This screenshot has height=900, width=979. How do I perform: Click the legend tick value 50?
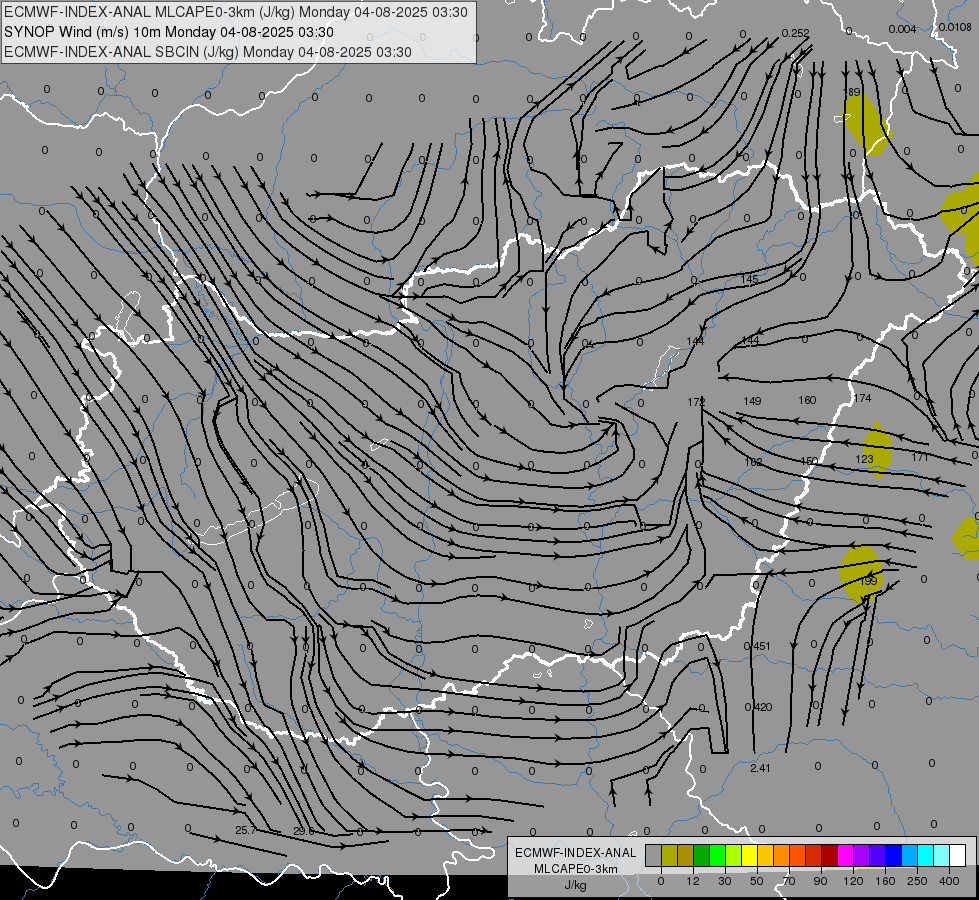tap(757, 881)
